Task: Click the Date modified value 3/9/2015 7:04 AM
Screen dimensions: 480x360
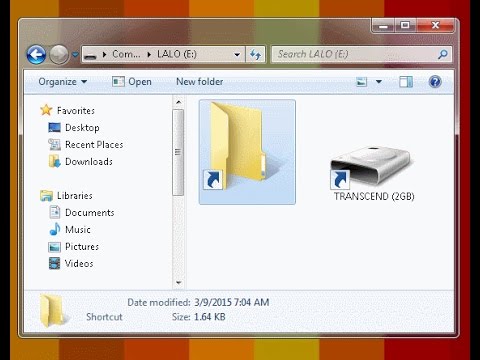Action: tap(232, 302)
